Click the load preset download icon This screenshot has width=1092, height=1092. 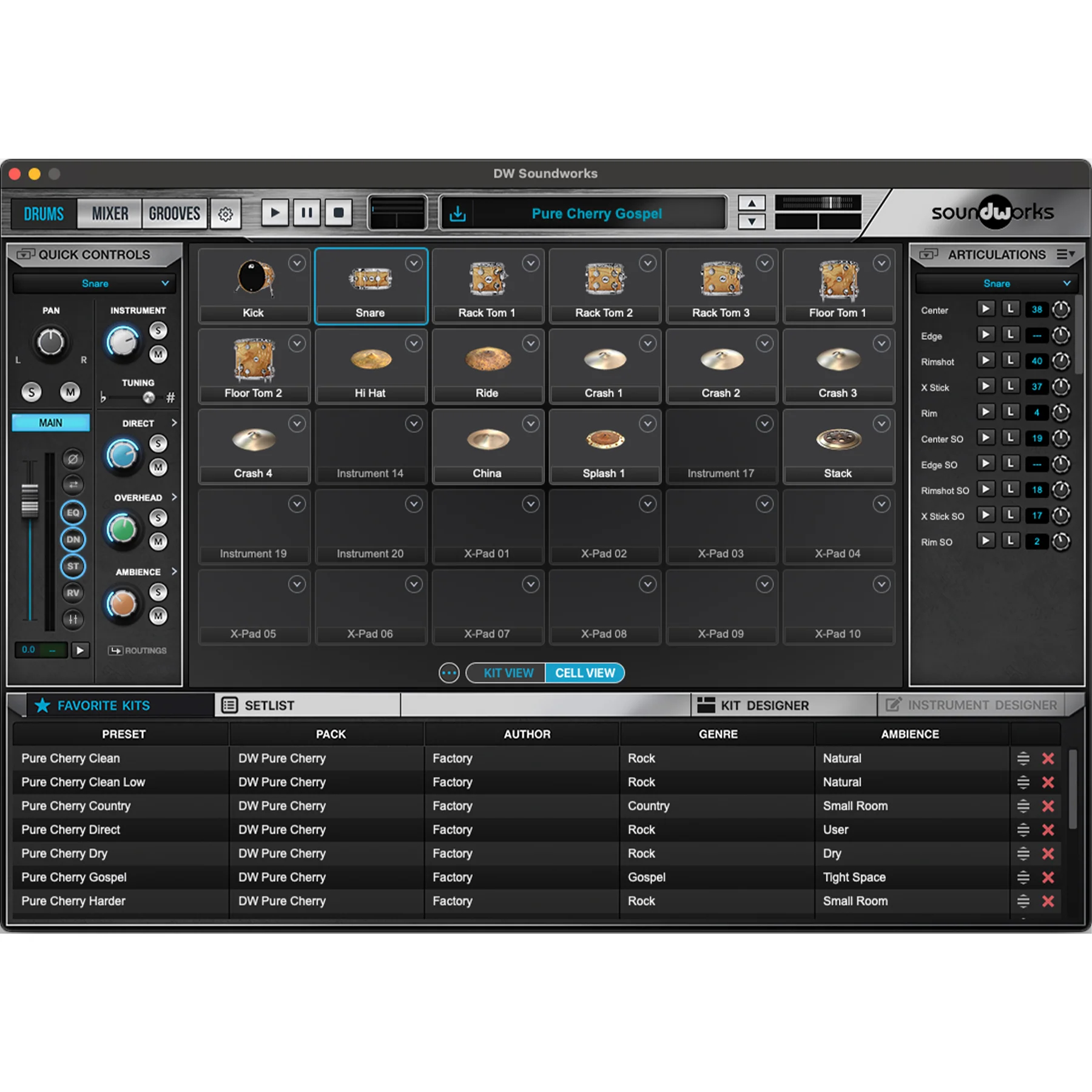(x=457, y=214)
